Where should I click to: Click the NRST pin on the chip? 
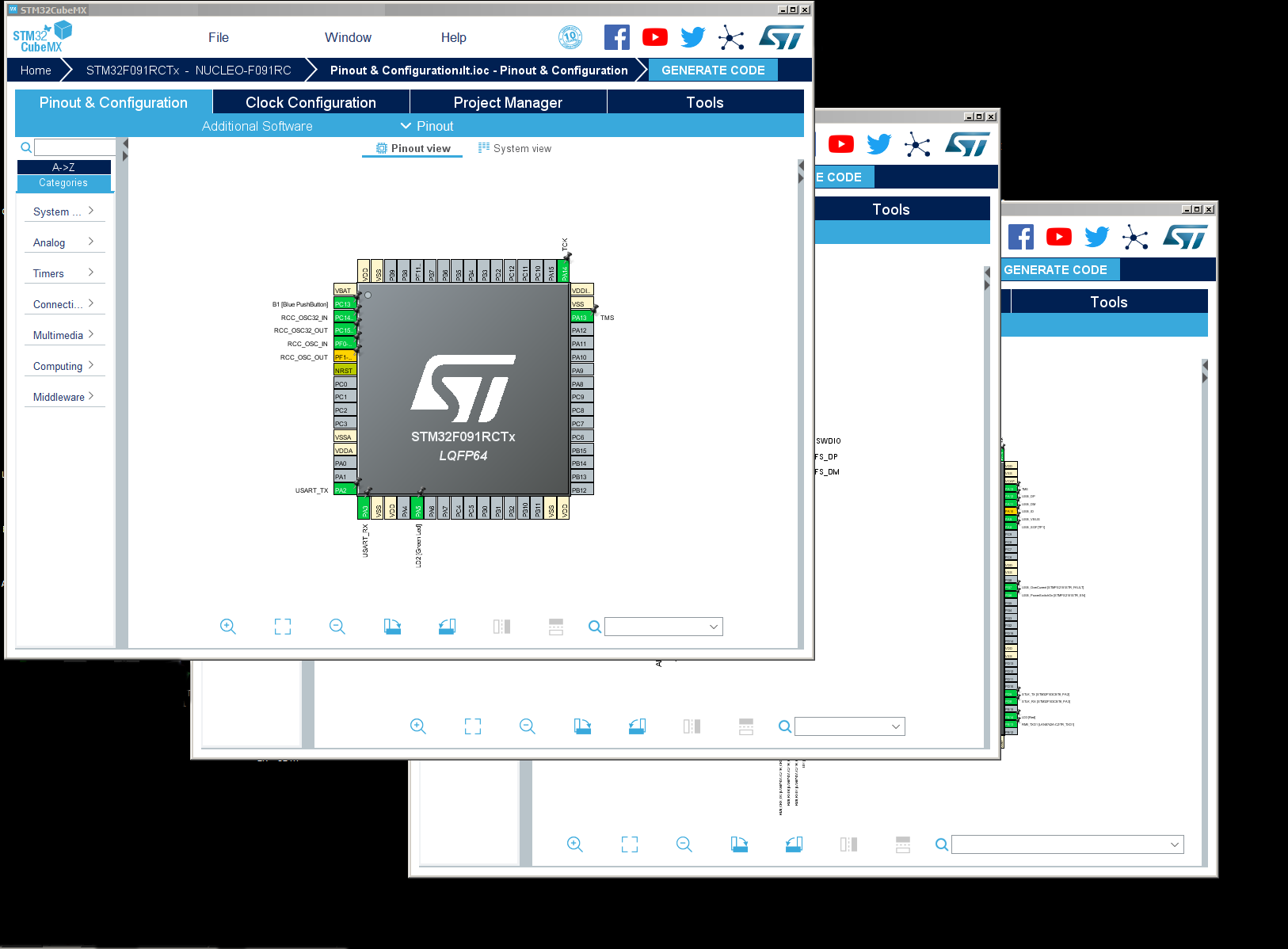tap(345, 370)
